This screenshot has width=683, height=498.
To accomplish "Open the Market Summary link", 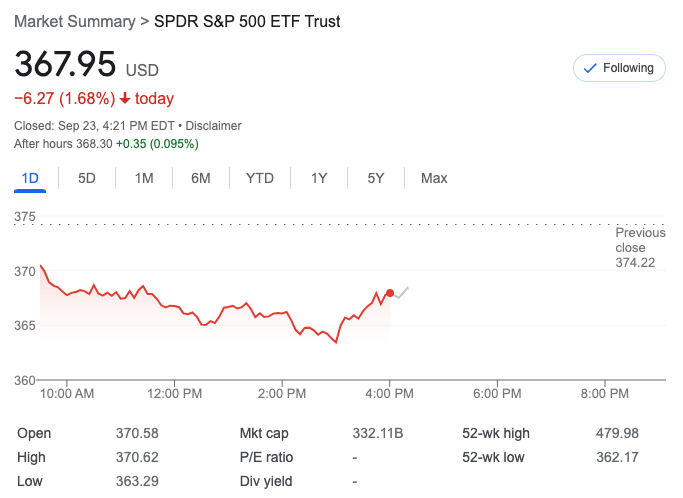I will click(x=75, y=21).
